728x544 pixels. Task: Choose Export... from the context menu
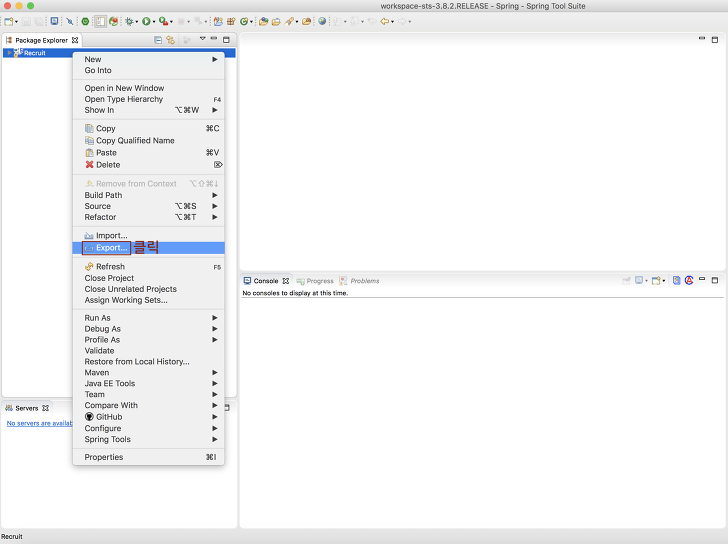click(149, 248)
